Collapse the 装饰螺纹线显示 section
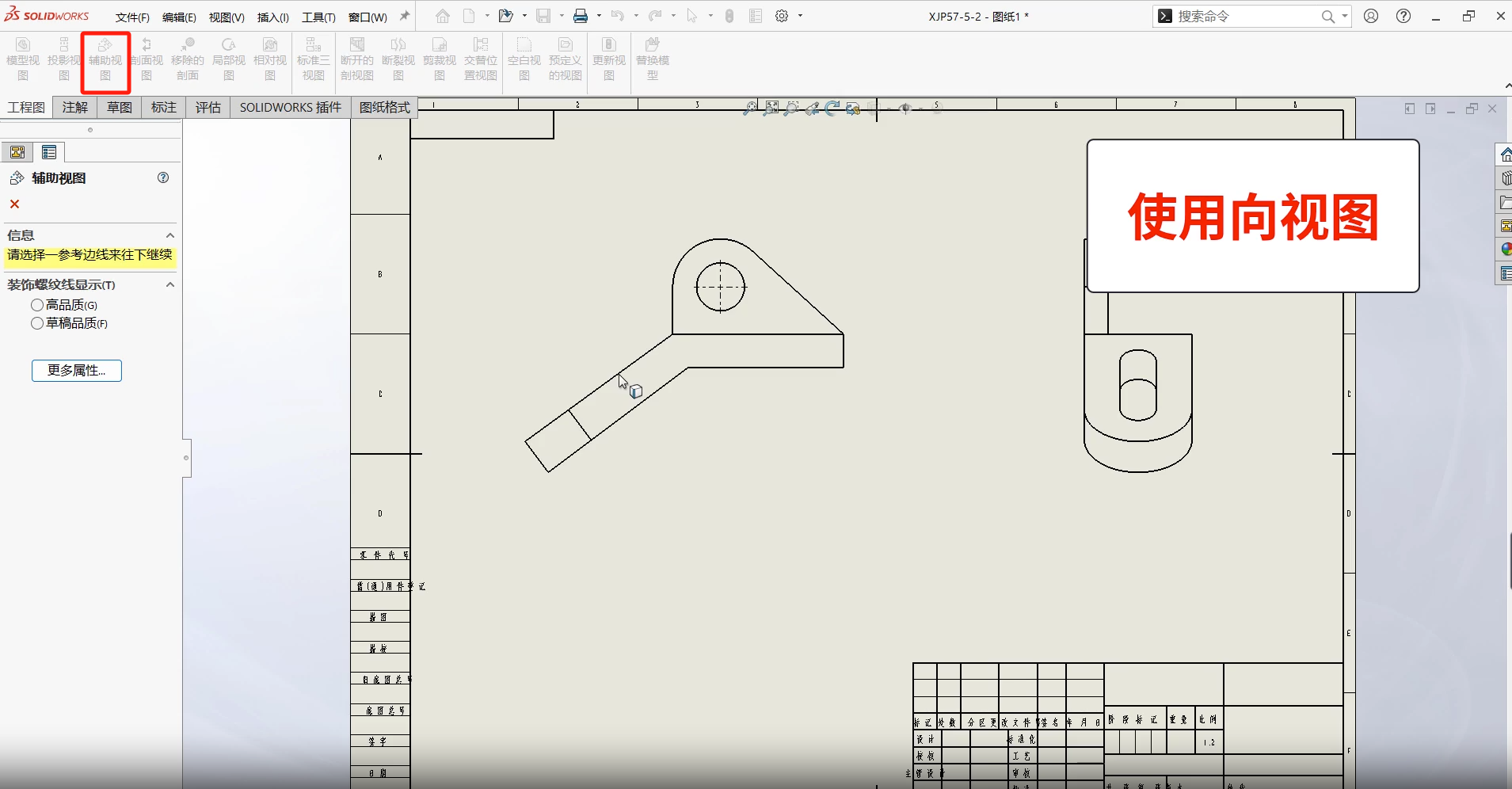The width and height of the screenshot is (1512, 789). [169, 284]
